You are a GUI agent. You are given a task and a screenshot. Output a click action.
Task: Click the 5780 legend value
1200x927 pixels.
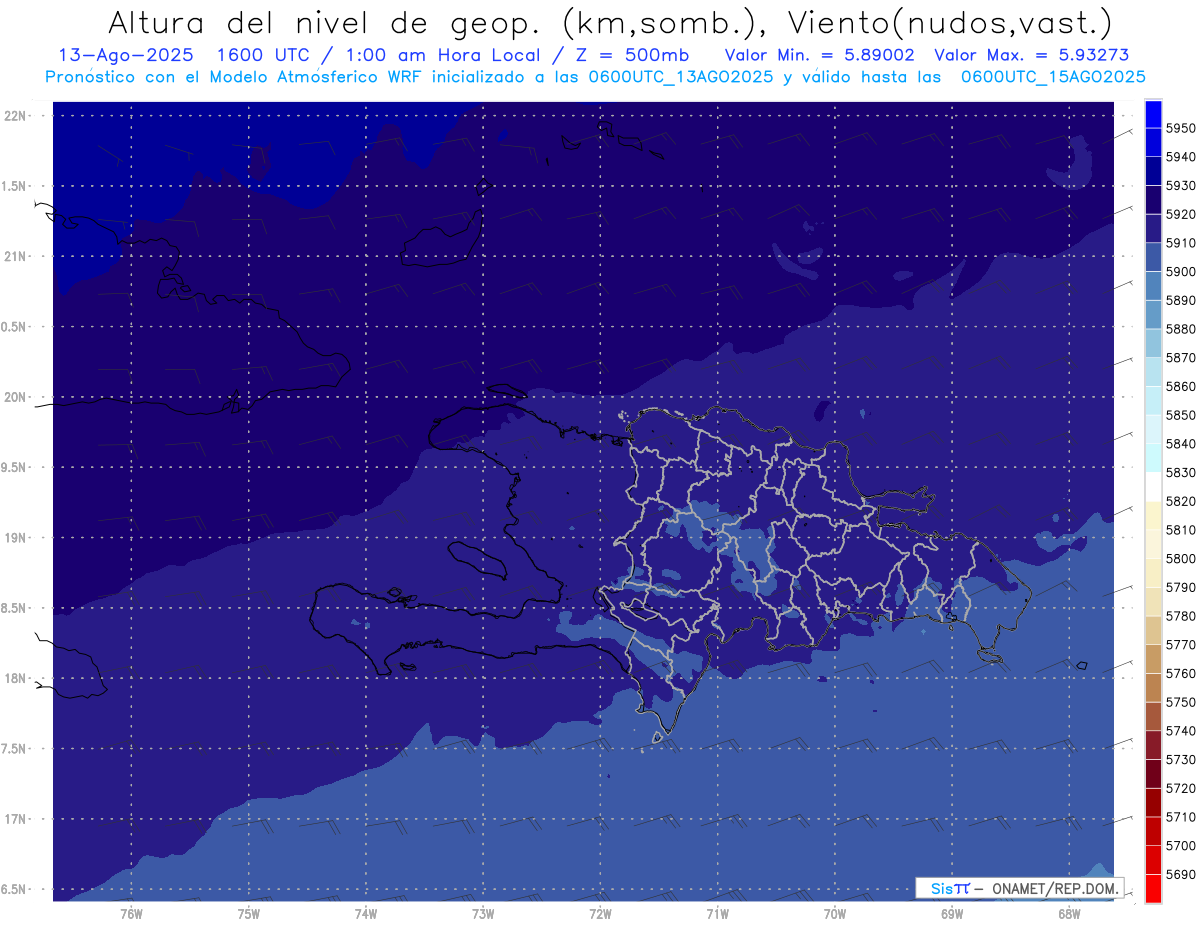point(1181,616)
